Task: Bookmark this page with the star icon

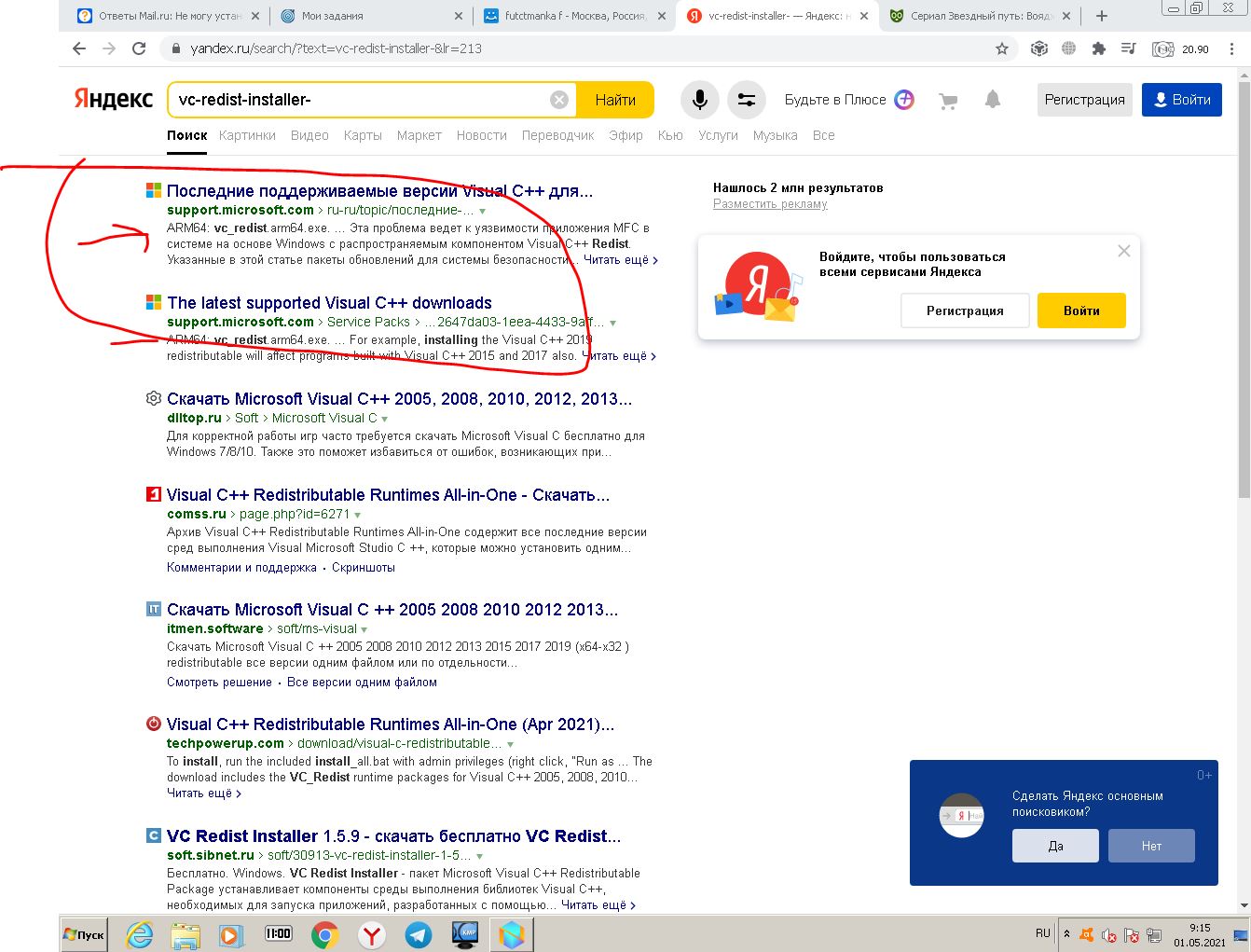Action: click(1002, 48)
